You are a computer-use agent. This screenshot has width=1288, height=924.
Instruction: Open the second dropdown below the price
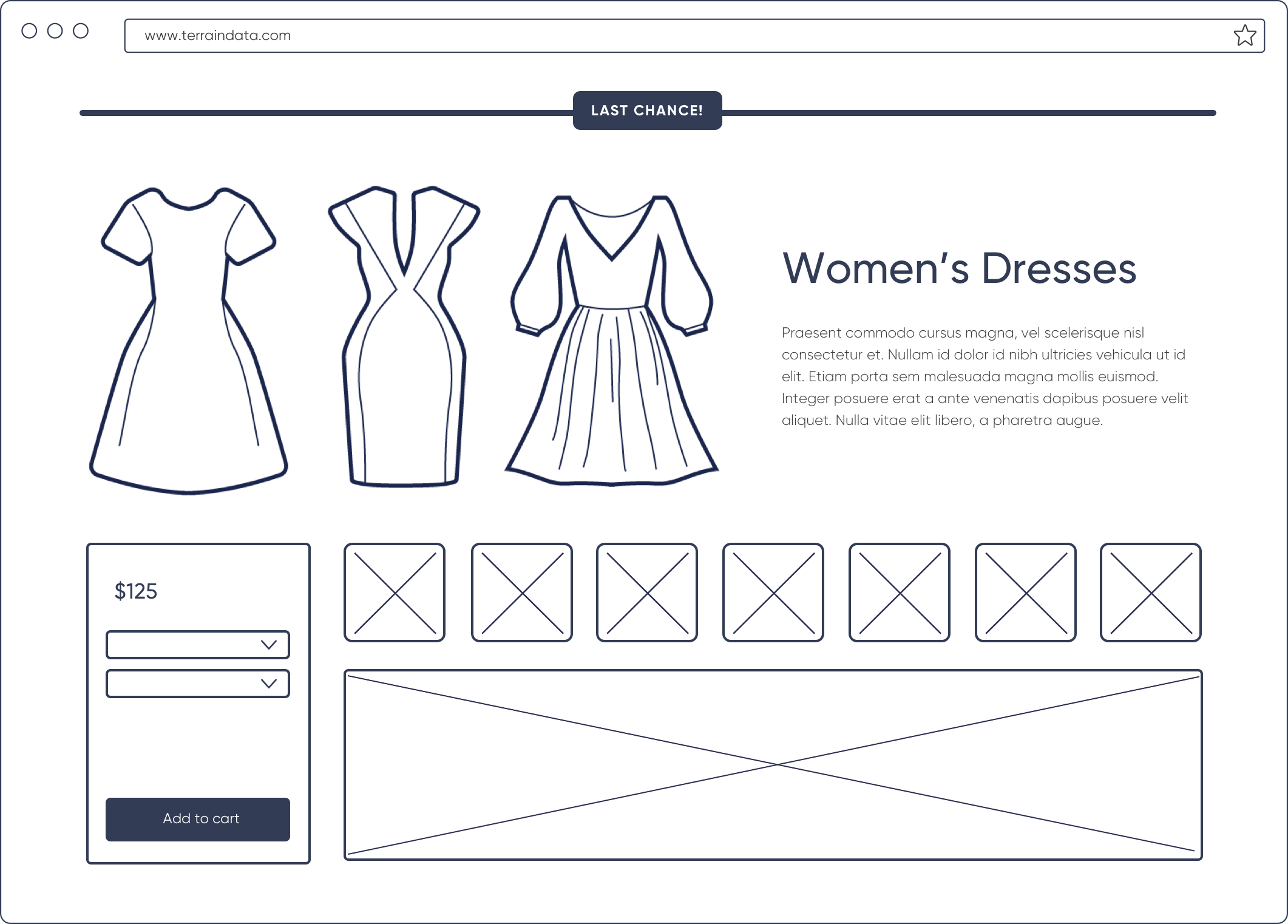197,684
